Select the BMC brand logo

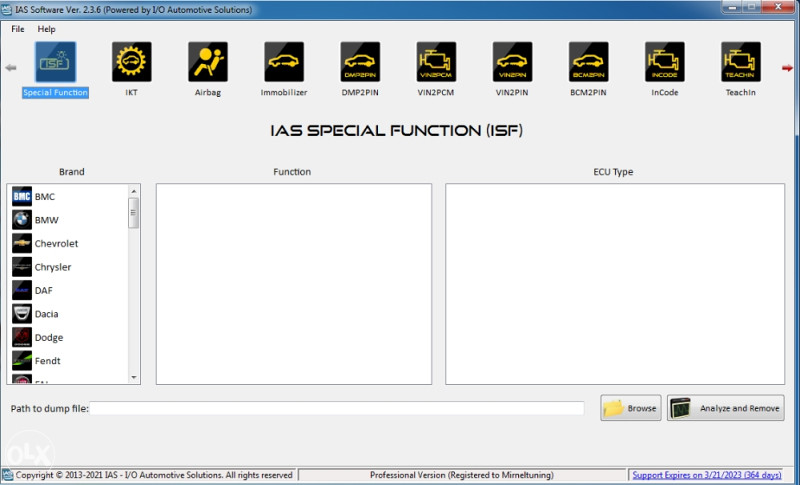pyautogui.click(x=22, y=196)
